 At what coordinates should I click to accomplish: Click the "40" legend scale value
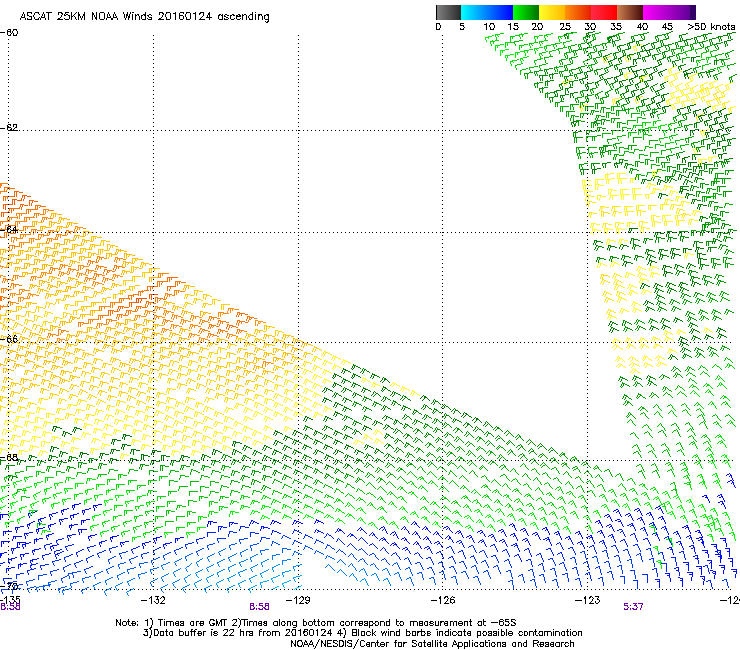(642, 27)
